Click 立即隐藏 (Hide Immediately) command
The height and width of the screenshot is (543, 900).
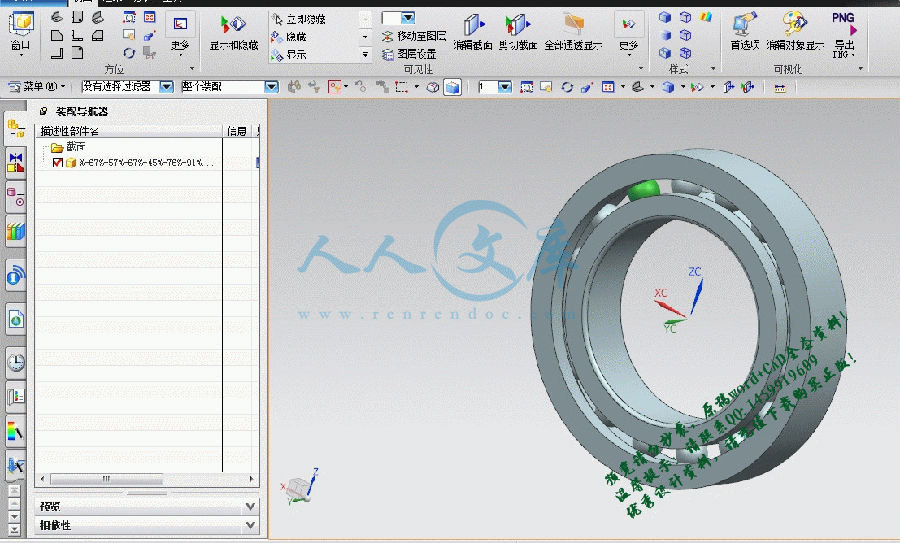(300, 19)
